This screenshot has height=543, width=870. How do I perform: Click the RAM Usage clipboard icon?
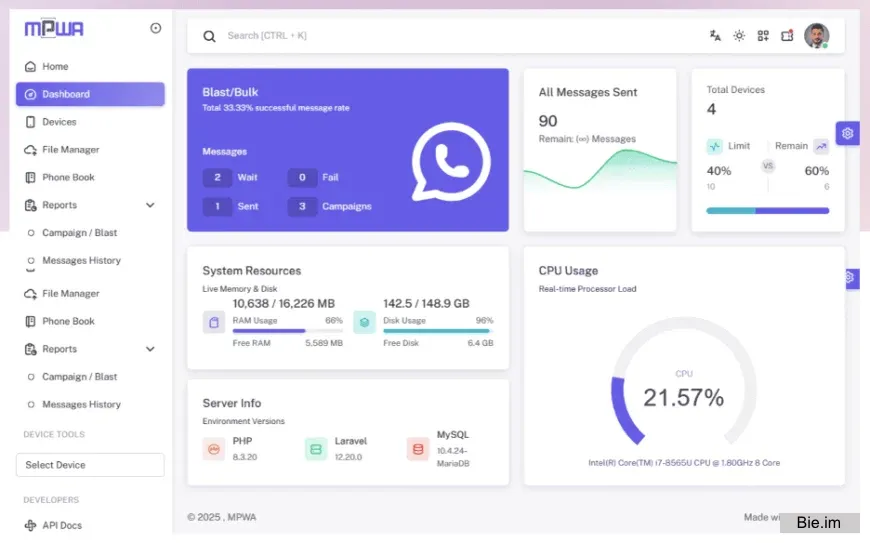[214, 322]
